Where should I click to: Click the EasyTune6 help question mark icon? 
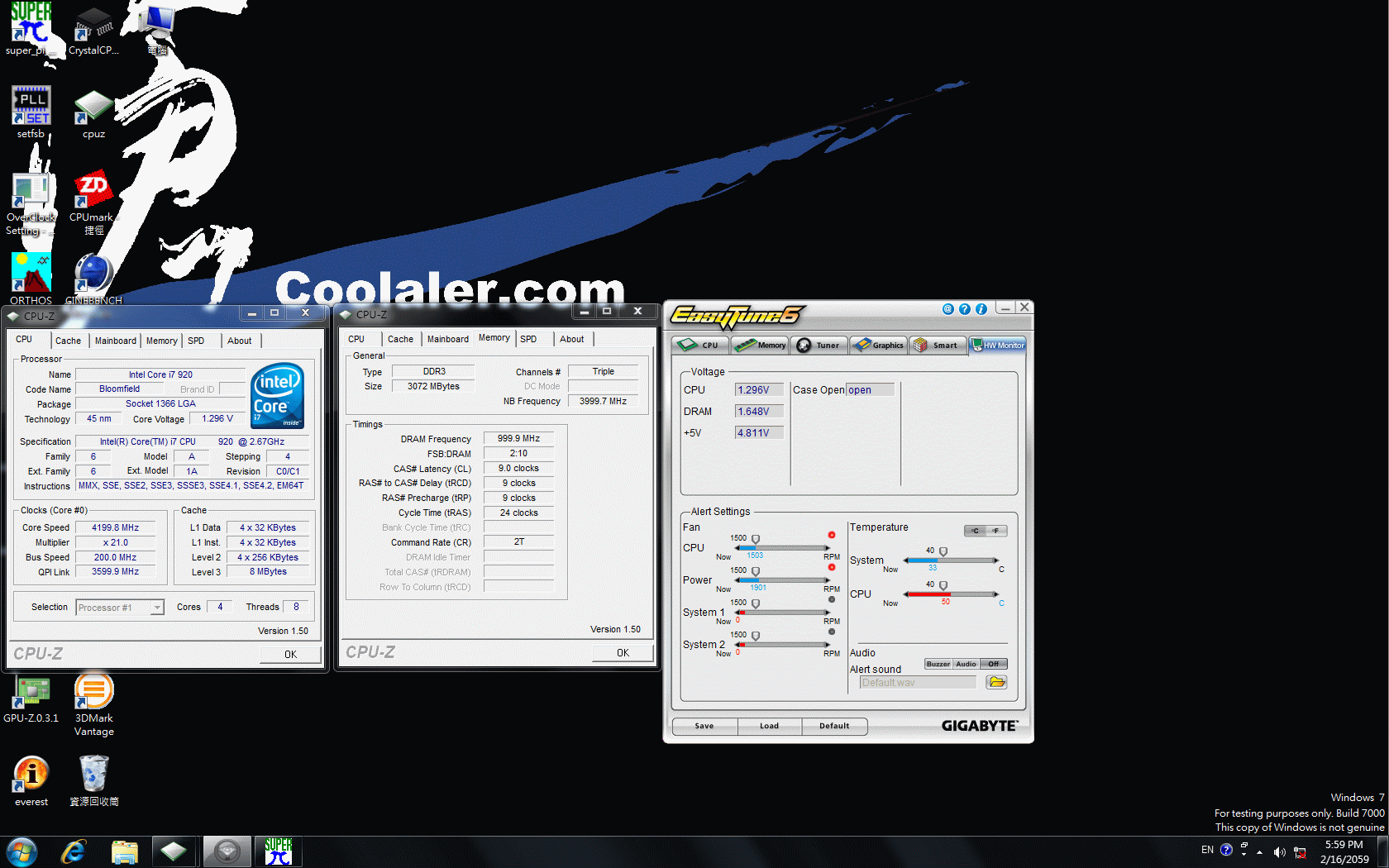pos(964,309)
